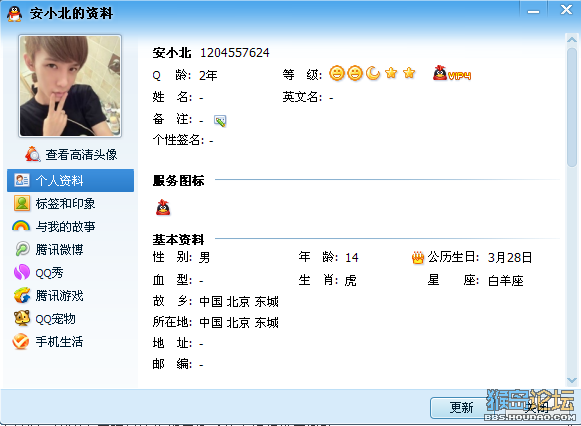Viewport: 581px width, 426px height.
Task: Click the scrollbar down arrow
Action: (x=571, y=380)
